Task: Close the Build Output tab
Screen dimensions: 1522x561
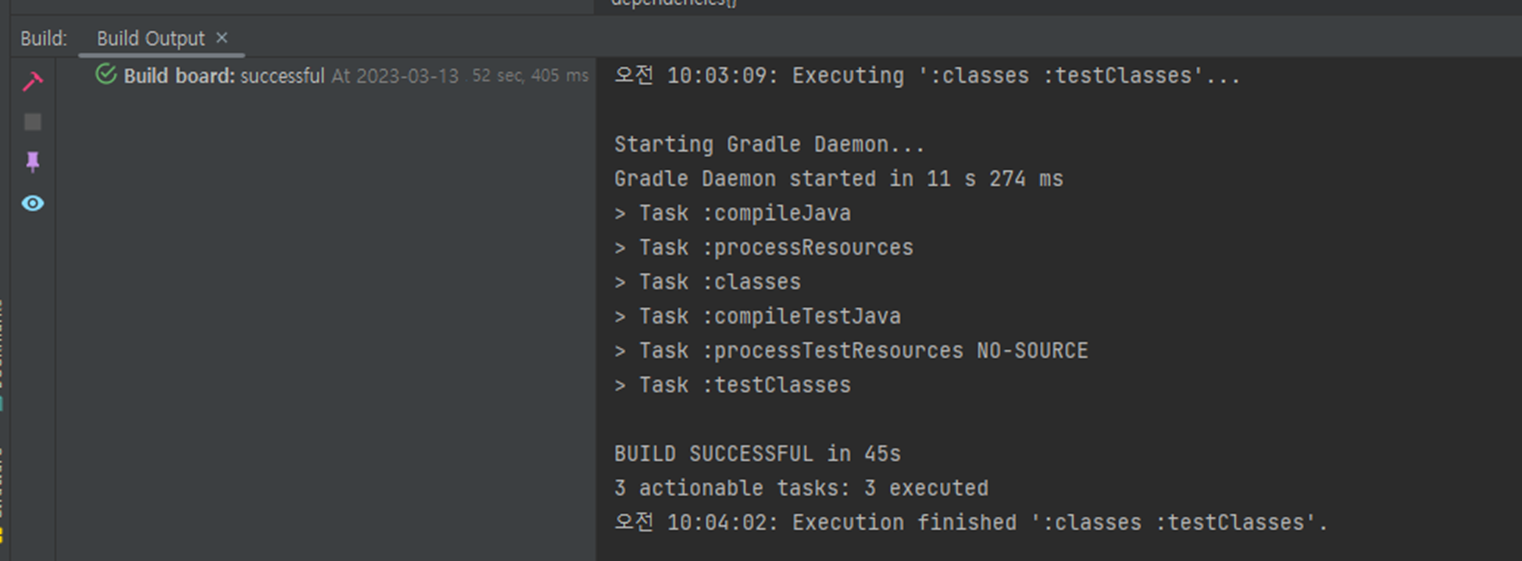Action: click(x=222, y=38)
